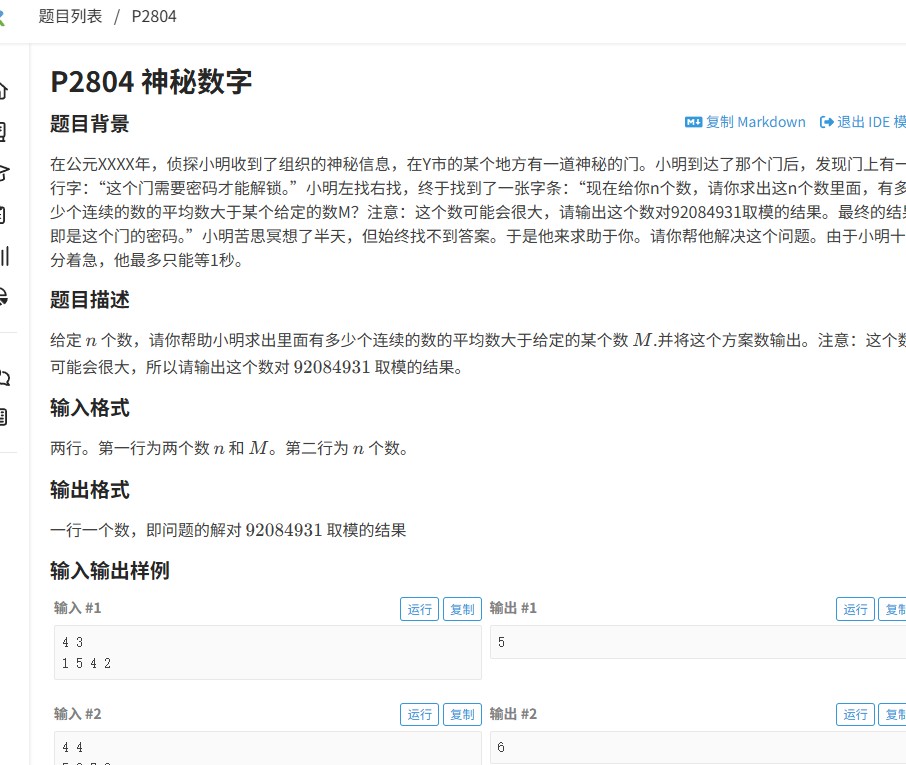Click sample output #1 box showing 5
The height and width of the screenshot is (765, 906).
698,642
